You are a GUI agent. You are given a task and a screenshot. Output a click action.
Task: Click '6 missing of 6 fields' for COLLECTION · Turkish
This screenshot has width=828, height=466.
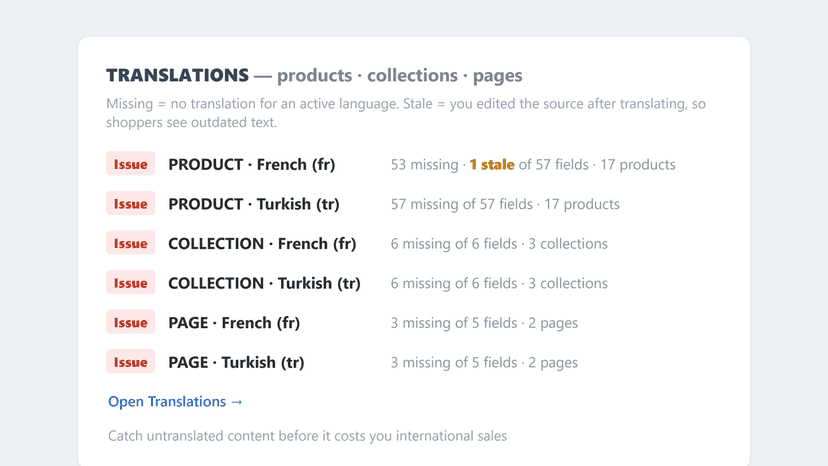(454, 283)
